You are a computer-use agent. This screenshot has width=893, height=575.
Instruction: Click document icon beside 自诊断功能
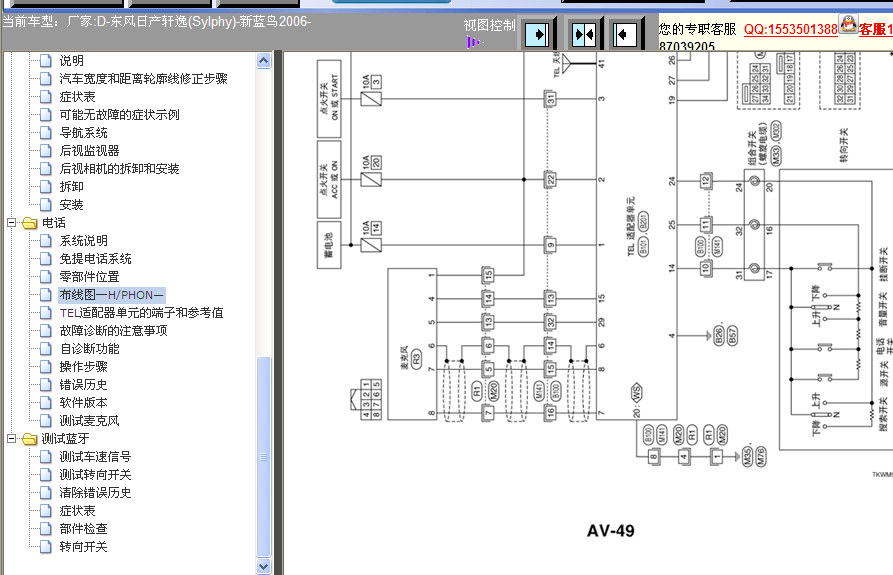46,348
